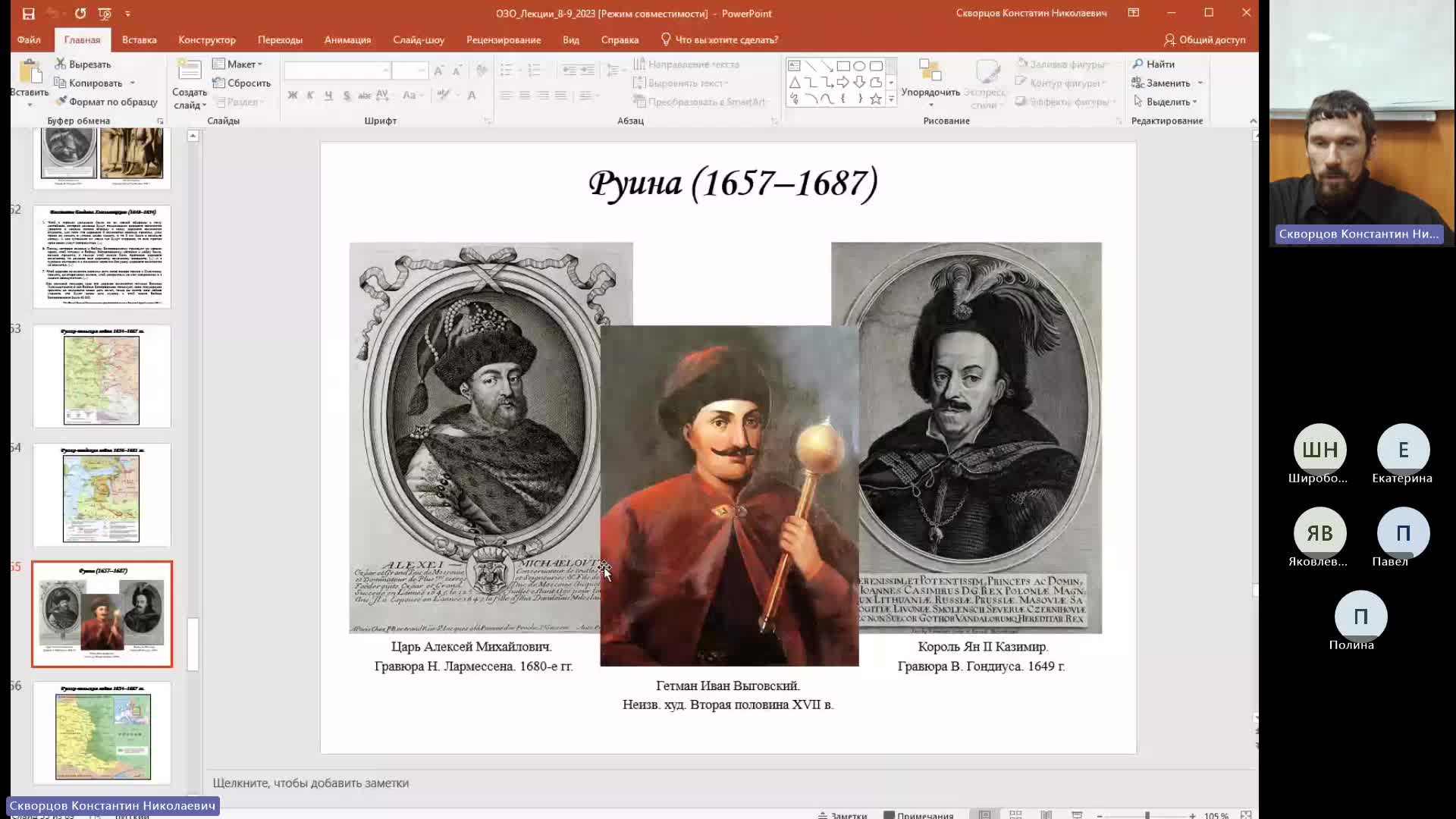Click Найти find button
This screenshot has width=1456, height=819.
(1153, 64)
